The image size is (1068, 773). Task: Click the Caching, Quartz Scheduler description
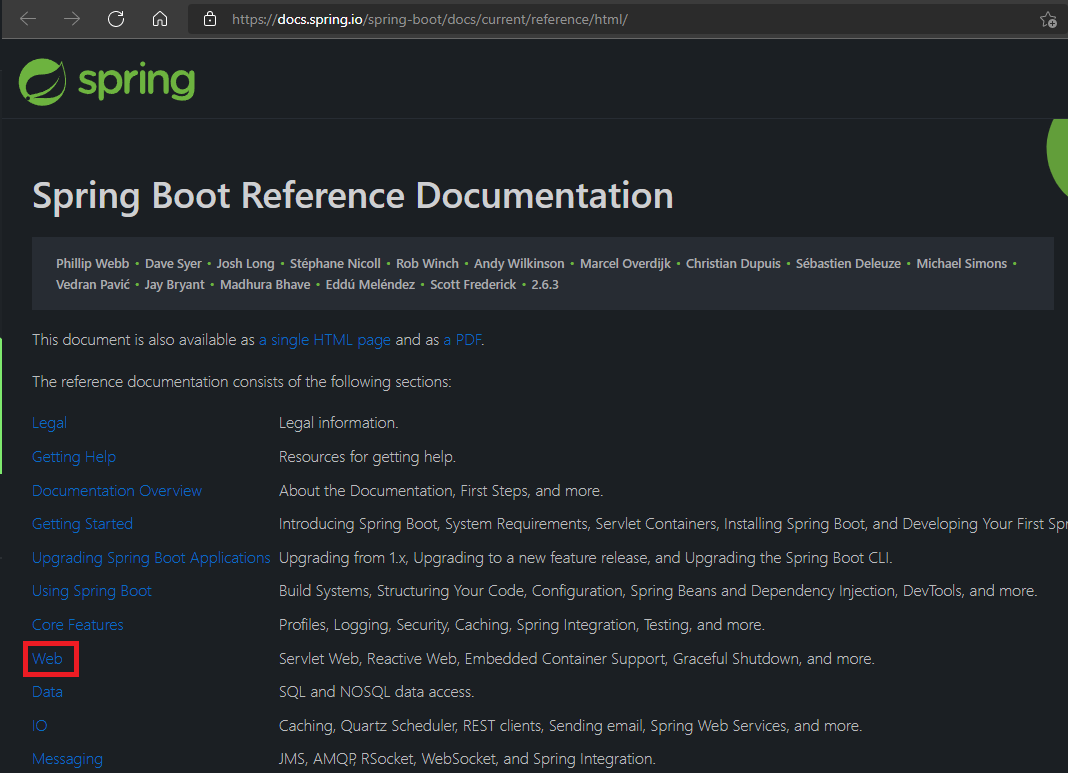pyautogui.click(x=571, y=725)
